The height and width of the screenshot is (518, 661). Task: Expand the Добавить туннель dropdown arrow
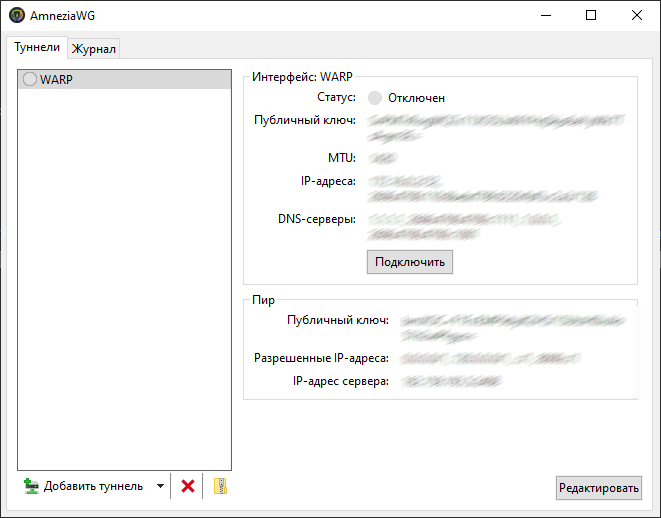[x=160, y=486]
